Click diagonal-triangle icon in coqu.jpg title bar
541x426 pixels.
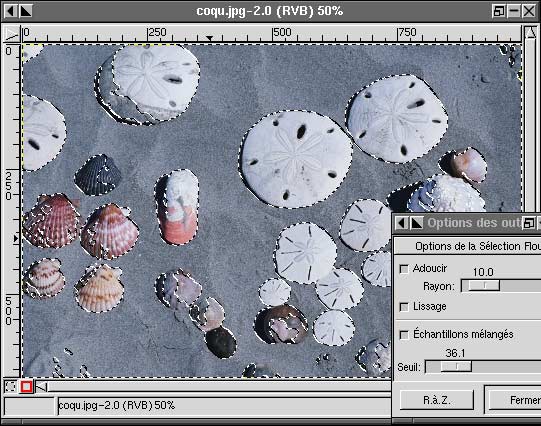click(26, 11)
